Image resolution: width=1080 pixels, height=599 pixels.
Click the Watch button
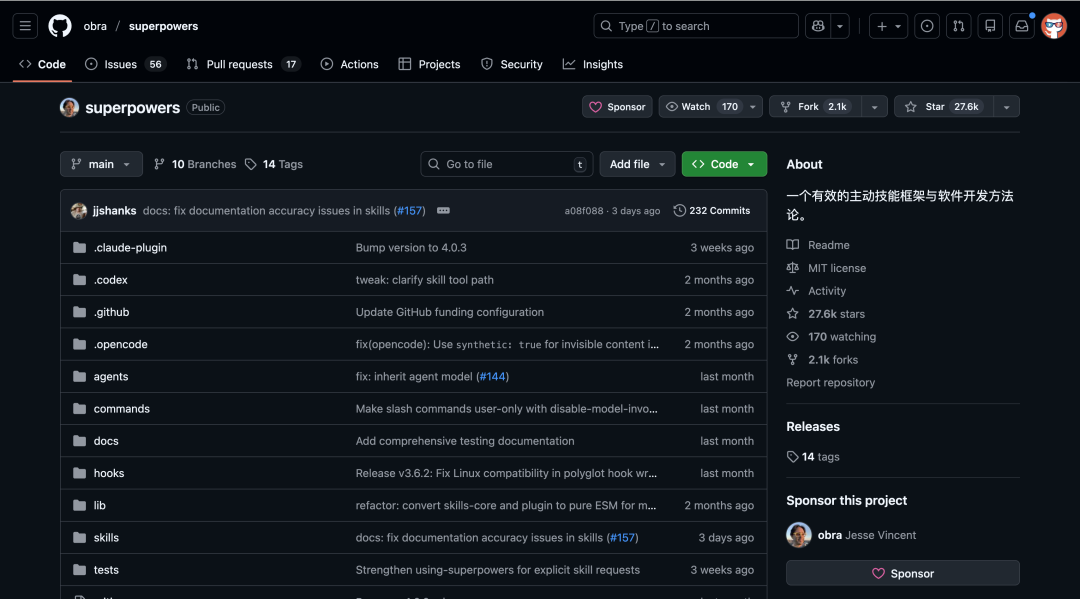[701, 107]
